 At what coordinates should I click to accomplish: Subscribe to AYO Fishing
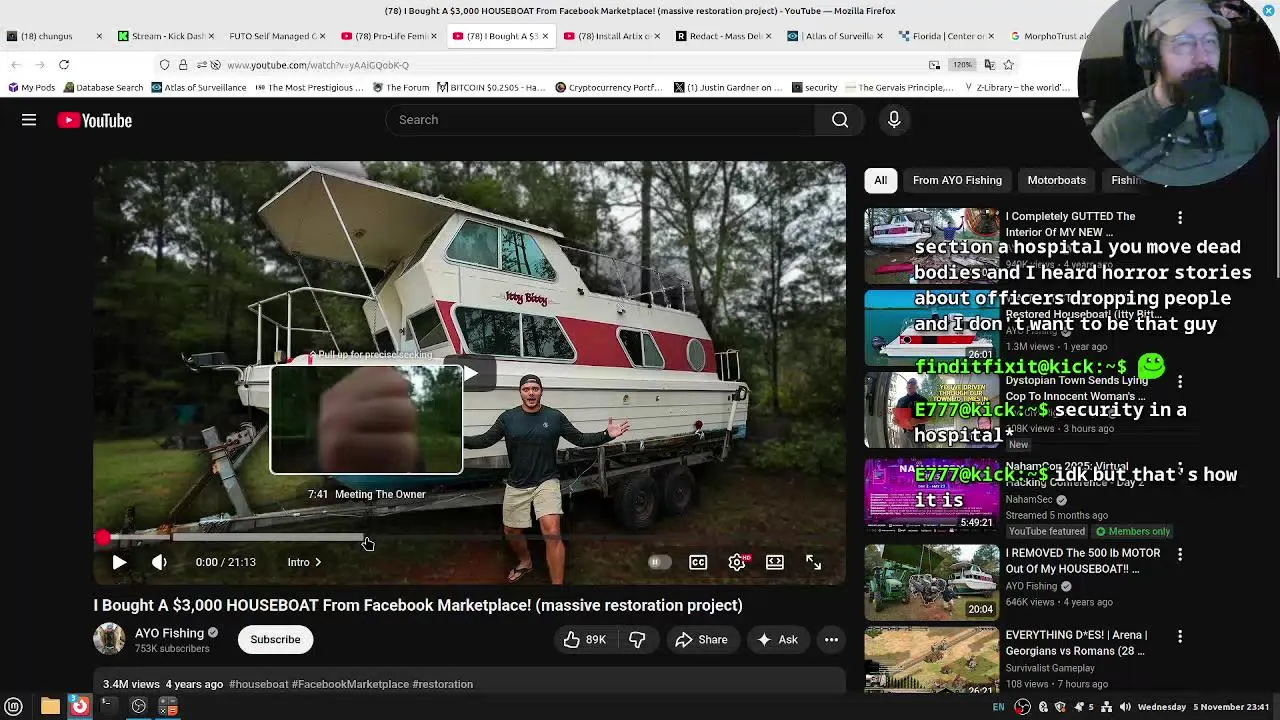[x=275, y=640]
